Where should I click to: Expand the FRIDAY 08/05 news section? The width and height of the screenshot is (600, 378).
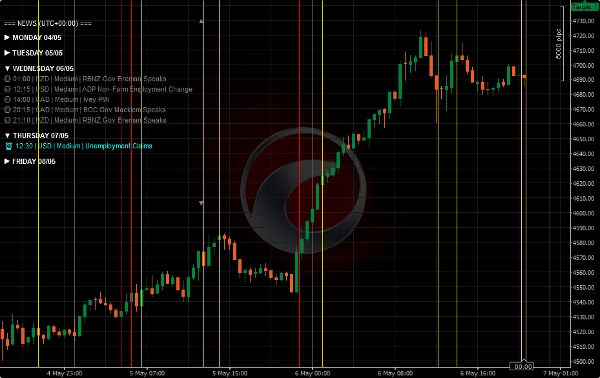7,161
